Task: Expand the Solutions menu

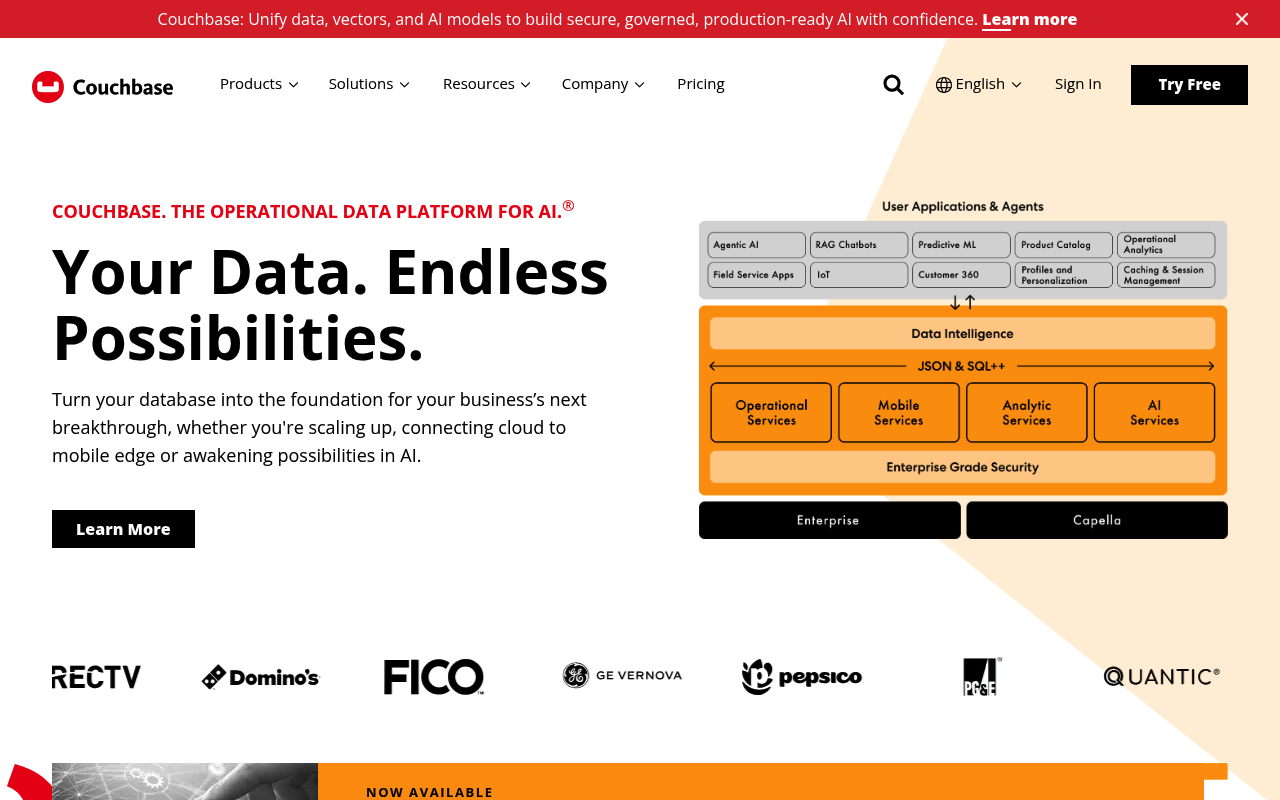Action: [369, 84]
